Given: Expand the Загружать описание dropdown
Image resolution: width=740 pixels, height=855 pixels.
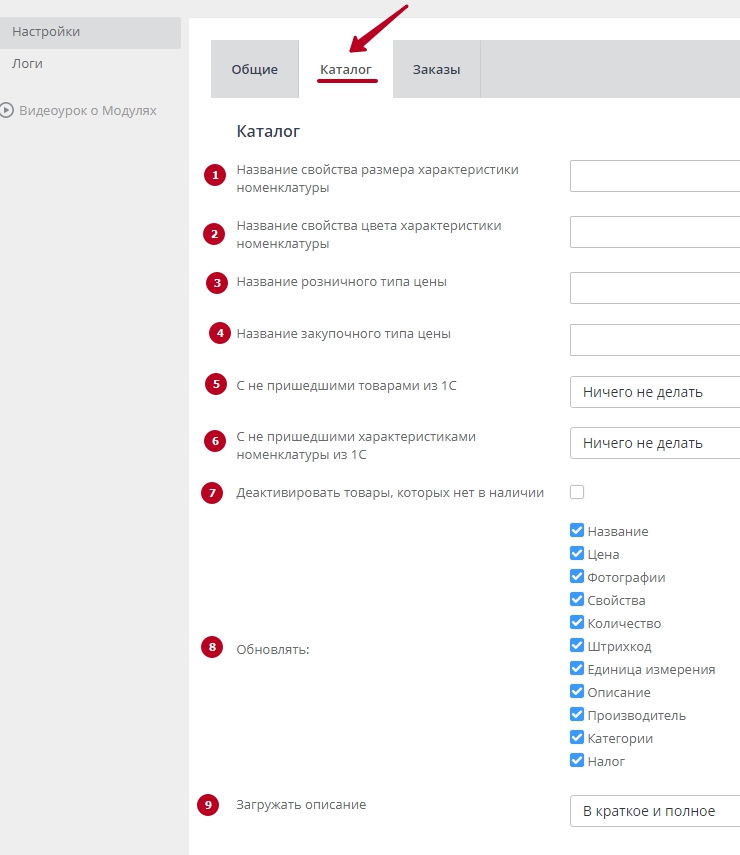Looking at the screenshot, I should (x=655, y=811).
